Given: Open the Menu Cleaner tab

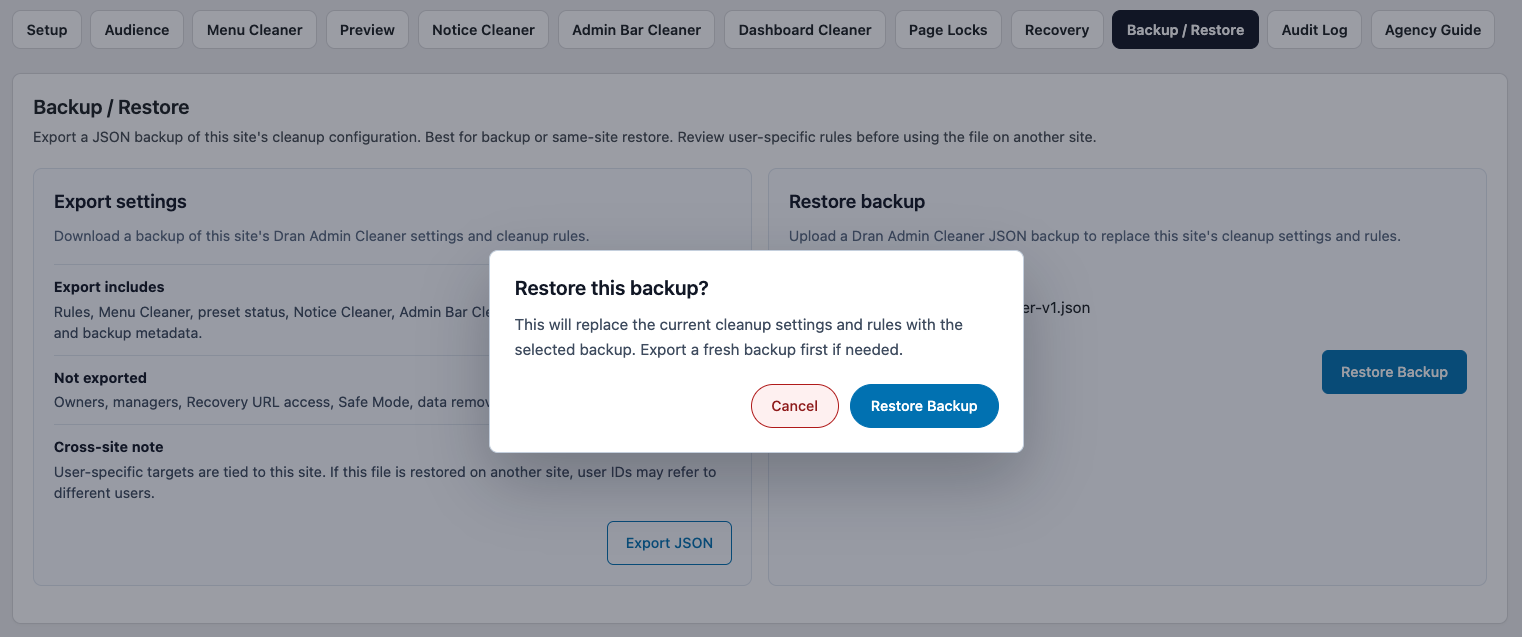Looking at the screenshot, I should pos(255,30).
